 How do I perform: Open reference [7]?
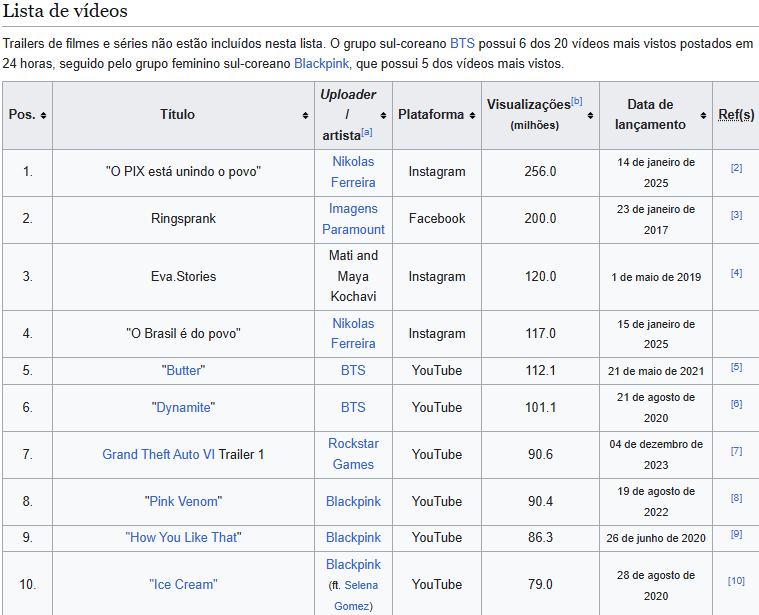[736, 451]
